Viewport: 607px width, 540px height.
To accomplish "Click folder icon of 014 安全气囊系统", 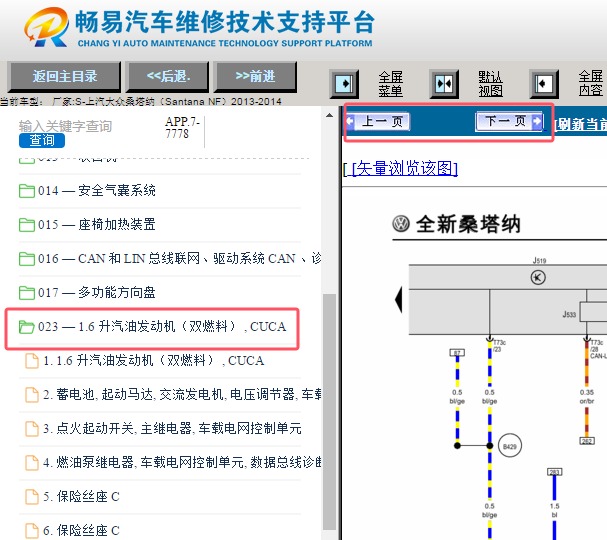I will [27, 191].
